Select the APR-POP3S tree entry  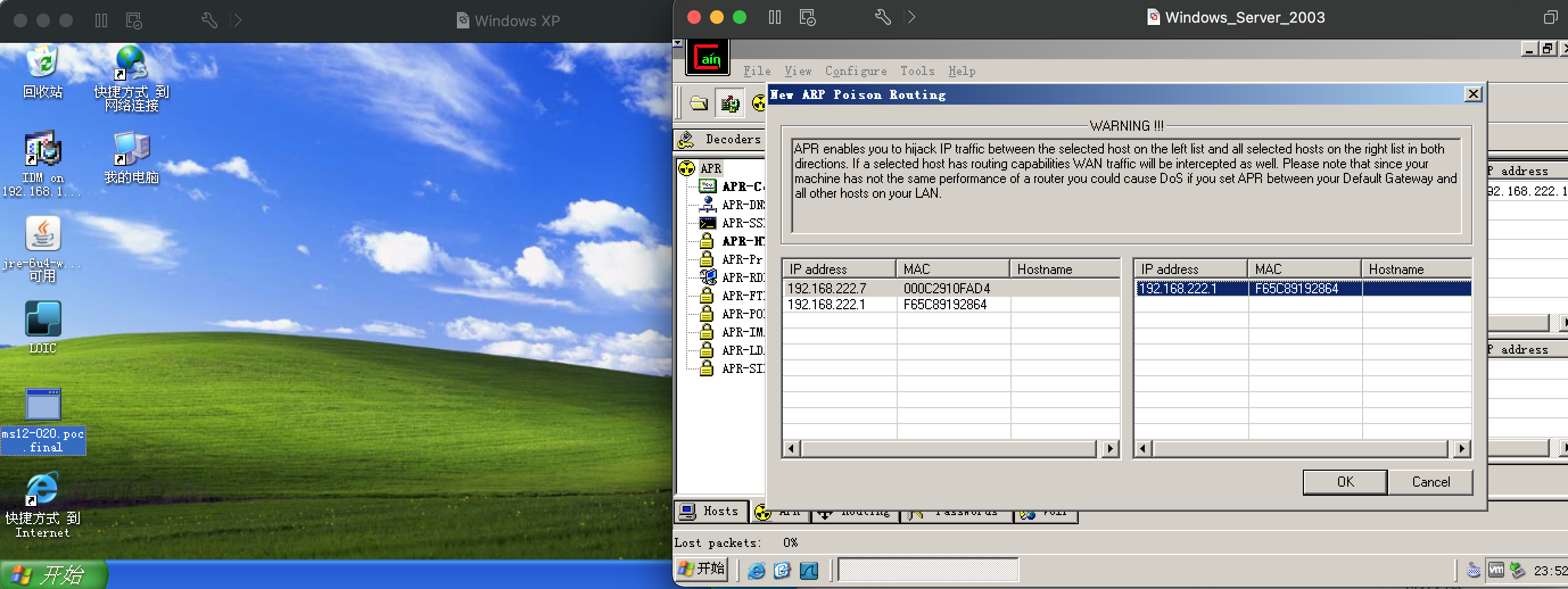tap(742, 314)
